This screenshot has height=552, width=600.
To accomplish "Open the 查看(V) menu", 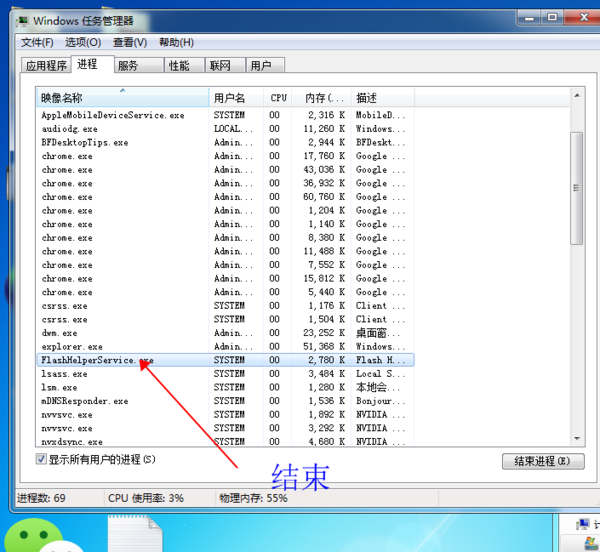I will click(x=130, y=42).
